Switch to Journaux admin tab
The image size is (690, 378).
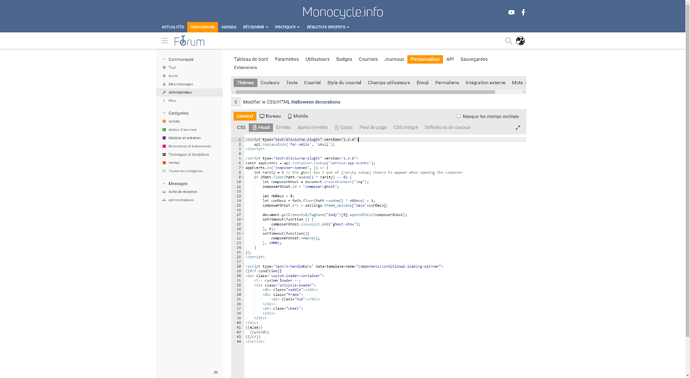394,59
